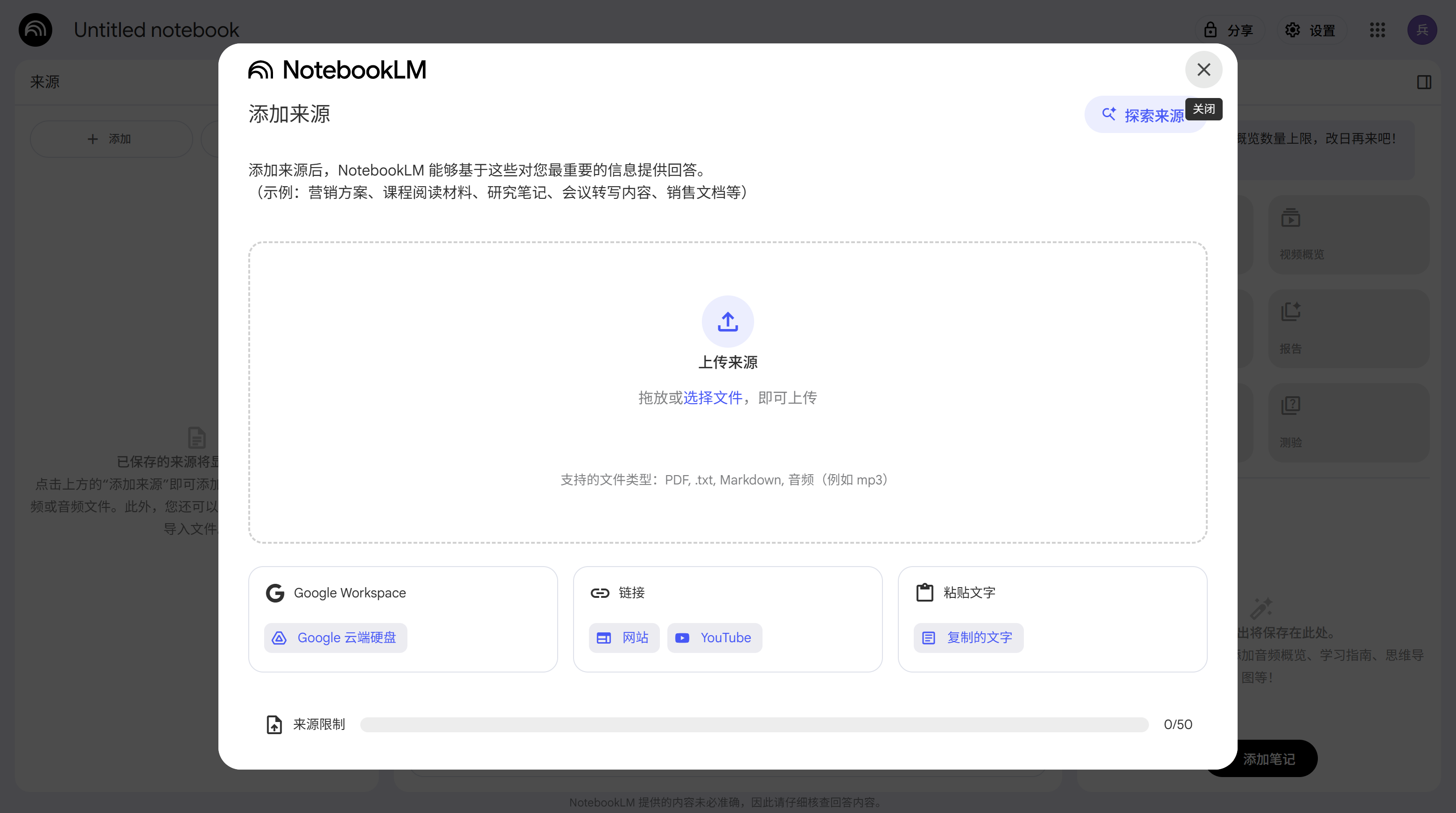Viewport: 1456px width, 813px height.
Task: Click the 选择文件 upload link
Action: tap(713, 398)
